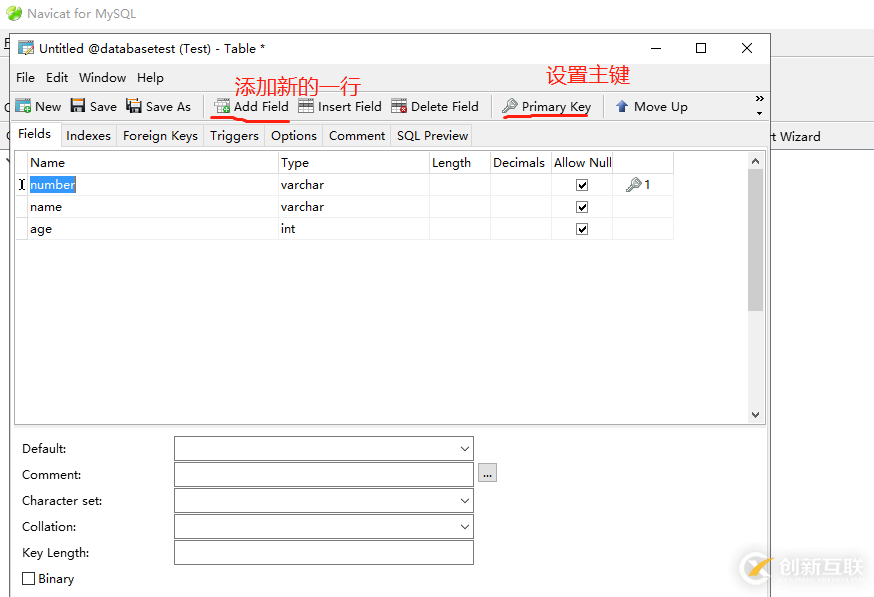Click the Delete Field icon
This screenshot has width=874, height=597.
(x=399, y=106)
